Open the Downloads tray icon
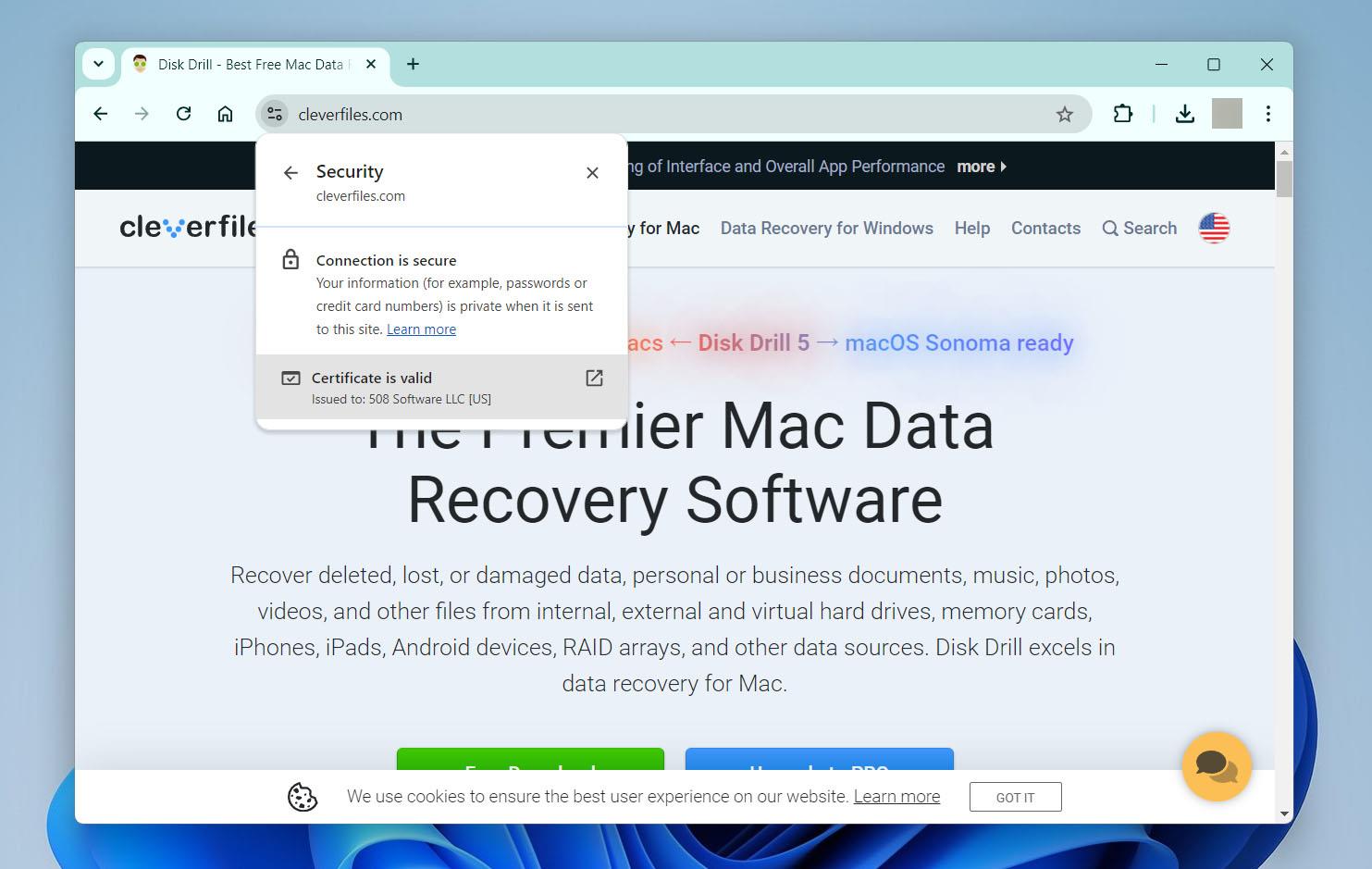1372x869 pixels. click(1184, 114)
